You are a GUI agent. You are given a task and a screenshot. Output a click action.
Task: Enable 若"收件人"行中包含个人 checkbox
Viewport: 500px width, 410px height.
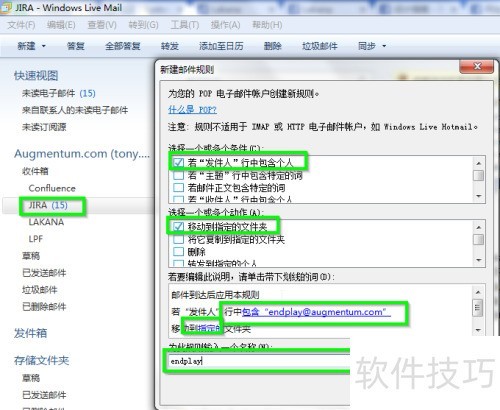point(178,199)
